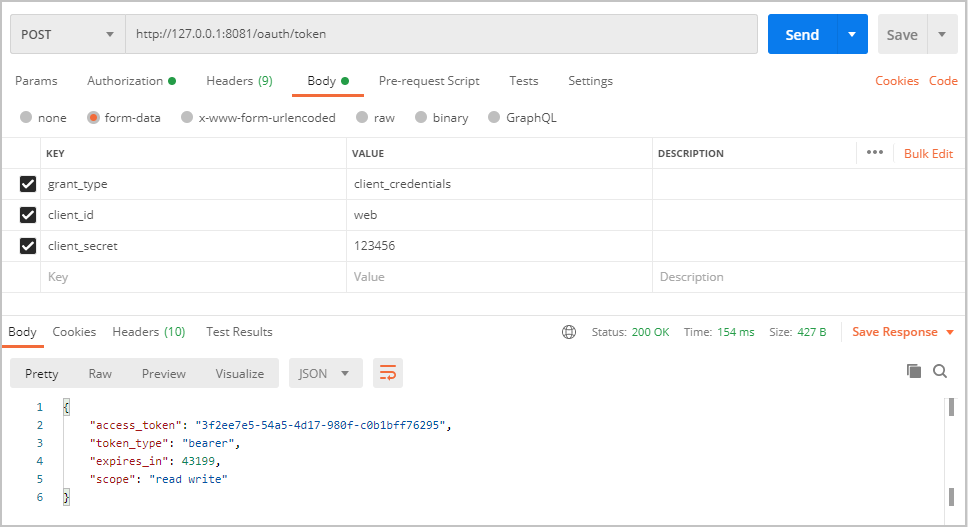
Task: Click the client_id key cell
Action: click(193, 215)
